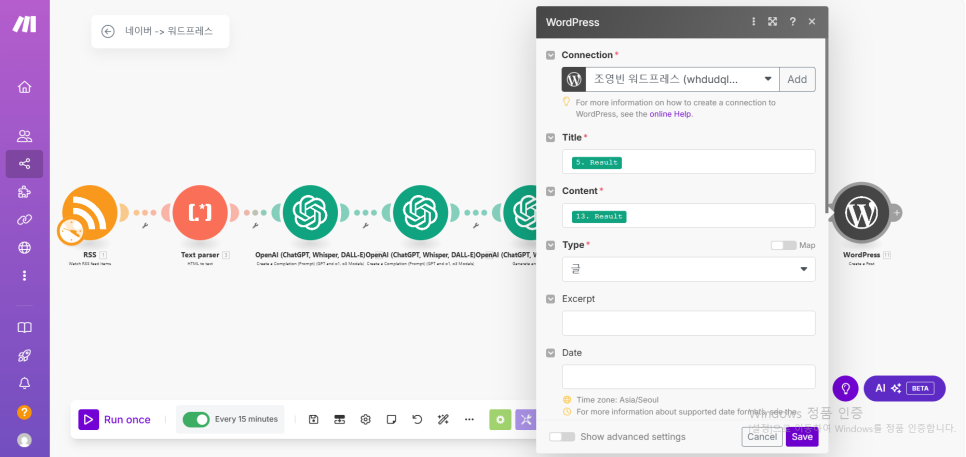Open purple Tools icon in toolbar
966x457 pixels.
(x=526, y=419)
